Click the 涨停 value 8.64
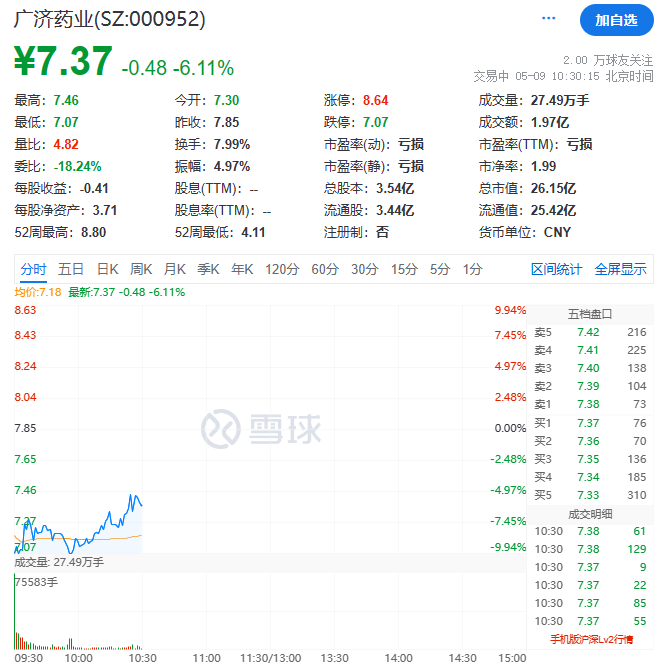The height and width of the screenshot is (666, 671). (x=375, y=100)
